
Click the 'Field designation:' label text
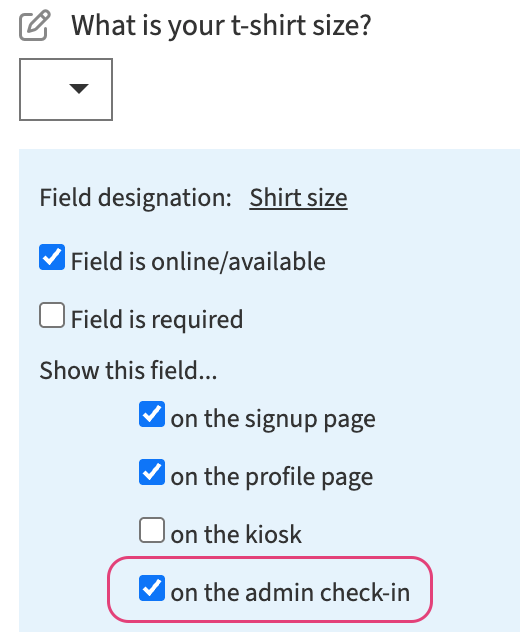point(135,198)
